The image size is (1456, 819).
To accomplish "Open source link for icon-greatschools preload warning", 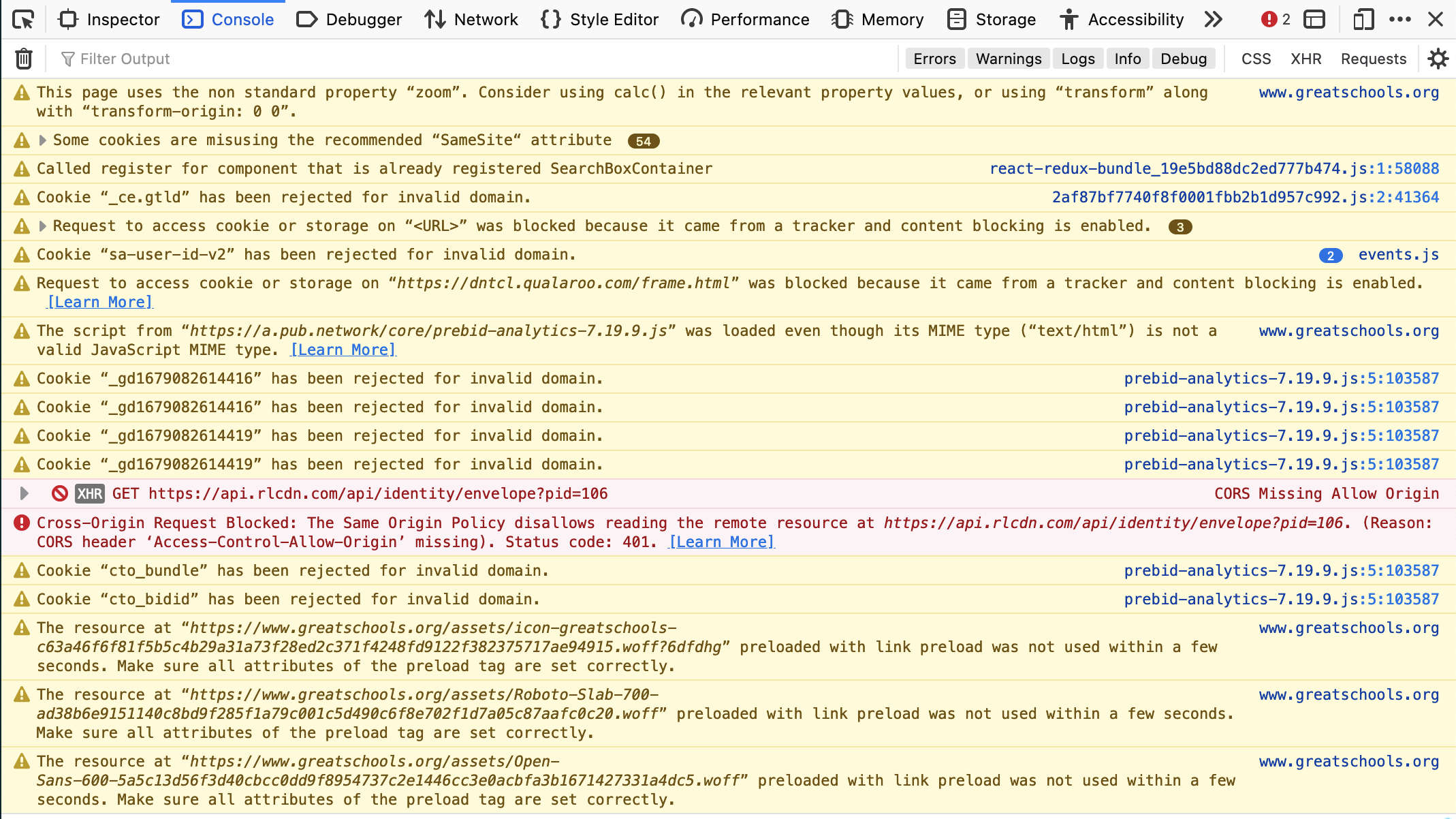I will point(1349,628).
